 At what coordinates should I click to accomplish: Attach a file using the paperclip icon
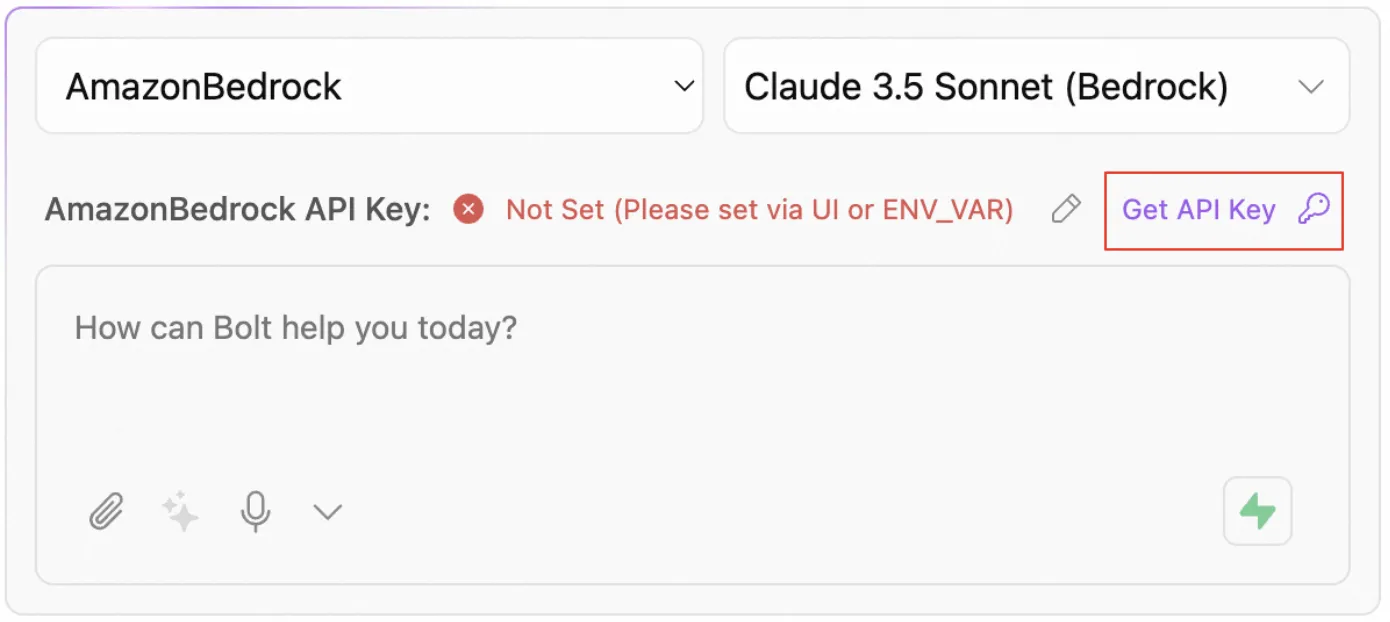coord(106,512)
